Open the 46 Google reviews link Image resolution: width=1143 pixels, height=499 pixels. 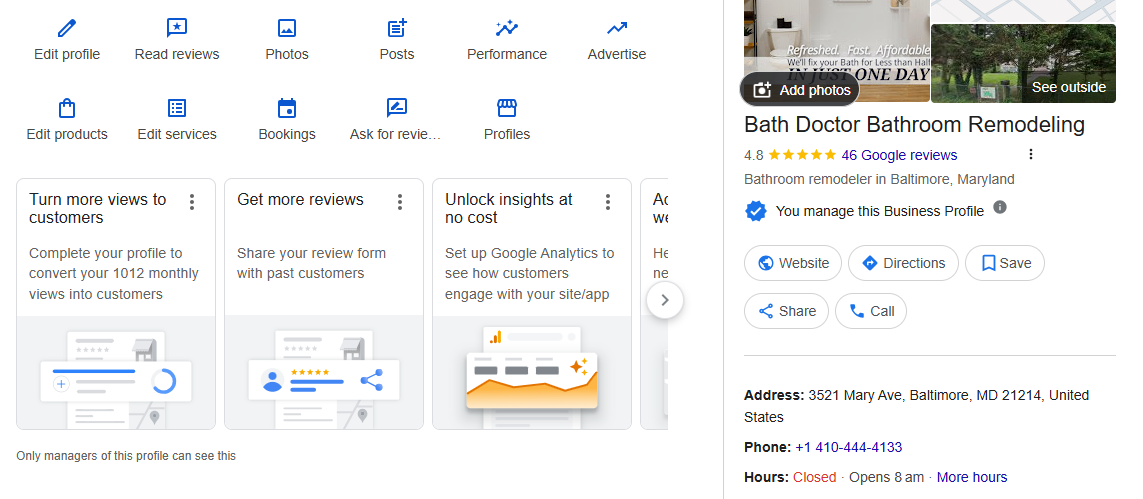(x=900, y=155)
